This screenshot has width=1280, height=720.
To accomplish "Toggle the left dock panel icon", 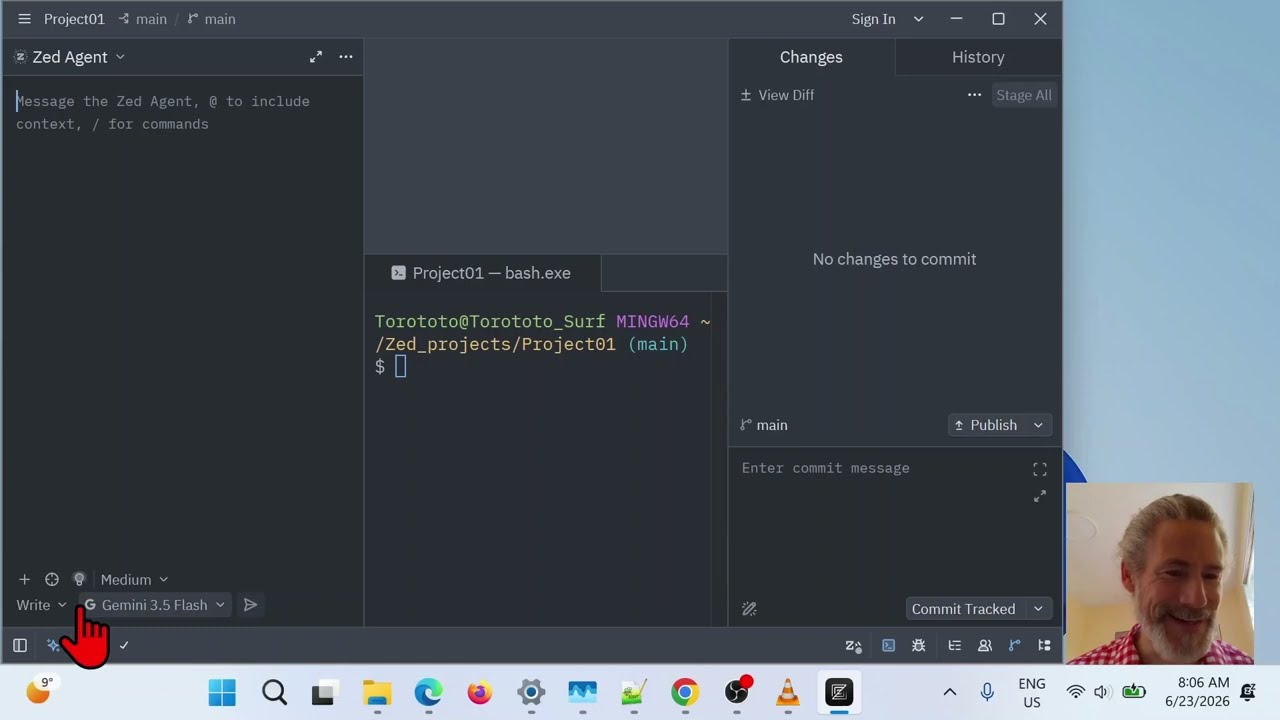I will pos(20,646).
